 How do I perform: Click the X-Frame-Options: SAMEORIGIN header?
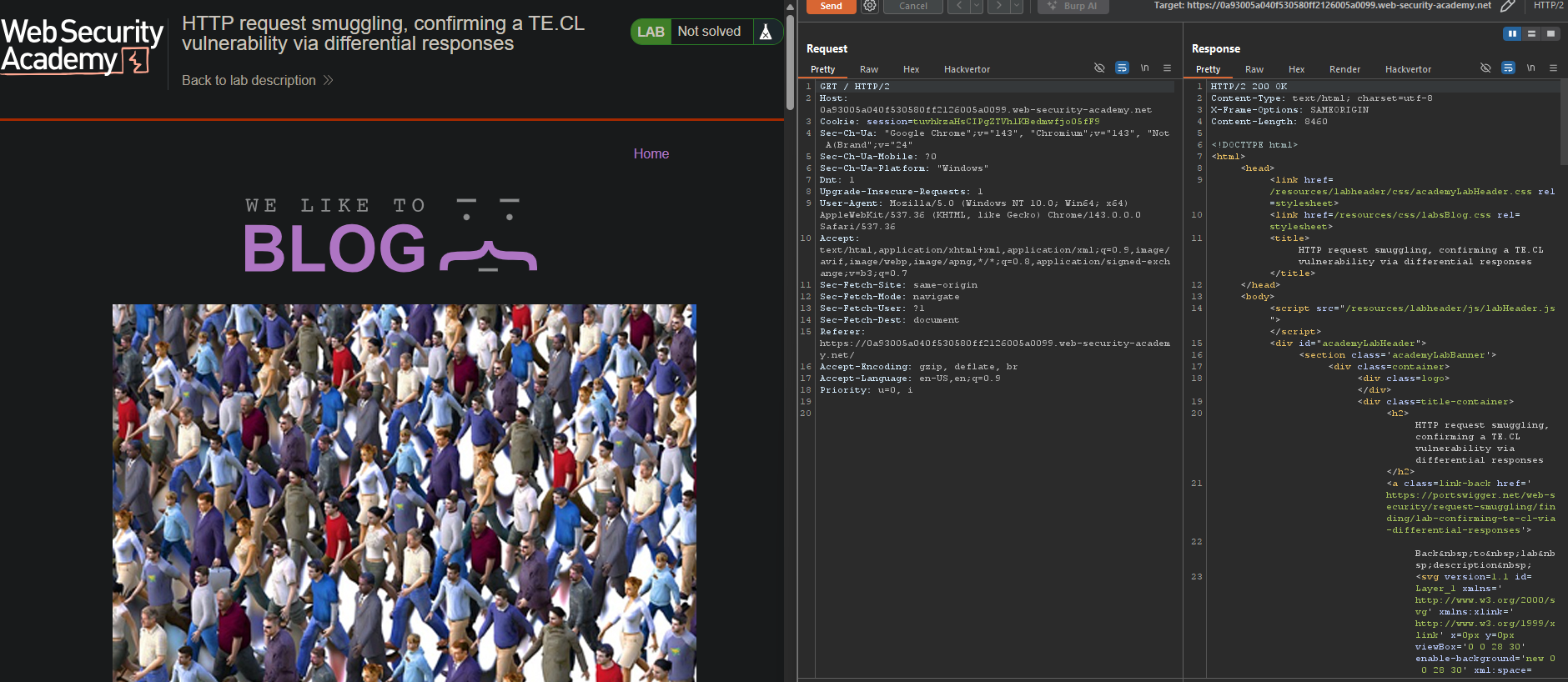click(x=1289, y=110)
